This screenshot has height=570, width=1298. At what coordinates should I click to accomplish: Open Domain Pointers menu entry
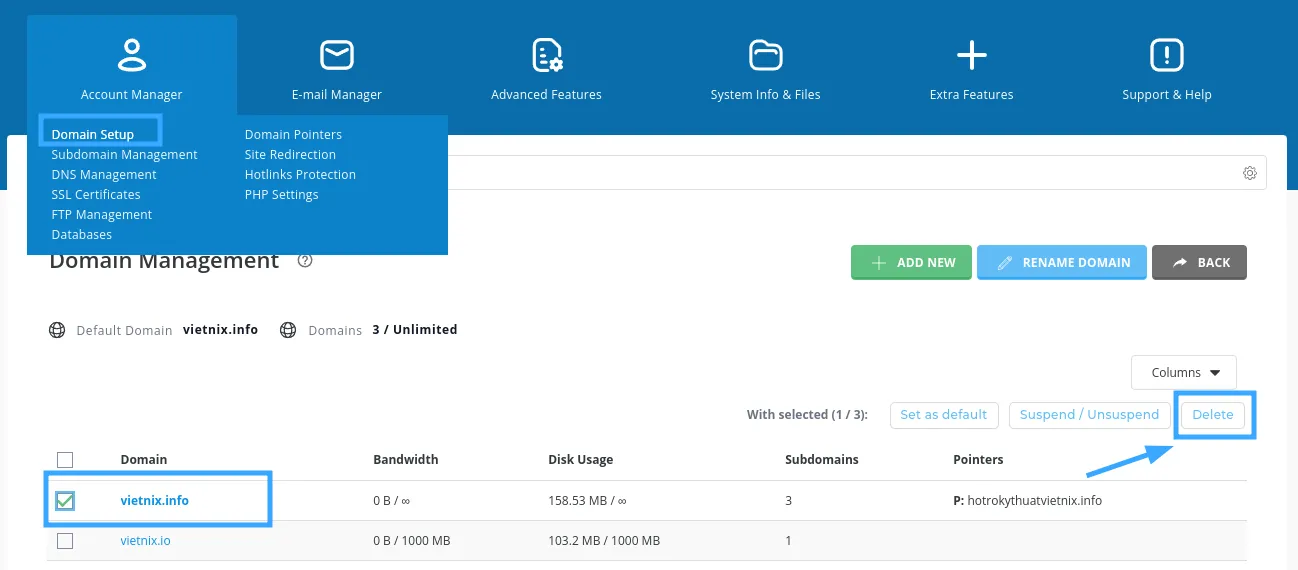tap(293, 134)
